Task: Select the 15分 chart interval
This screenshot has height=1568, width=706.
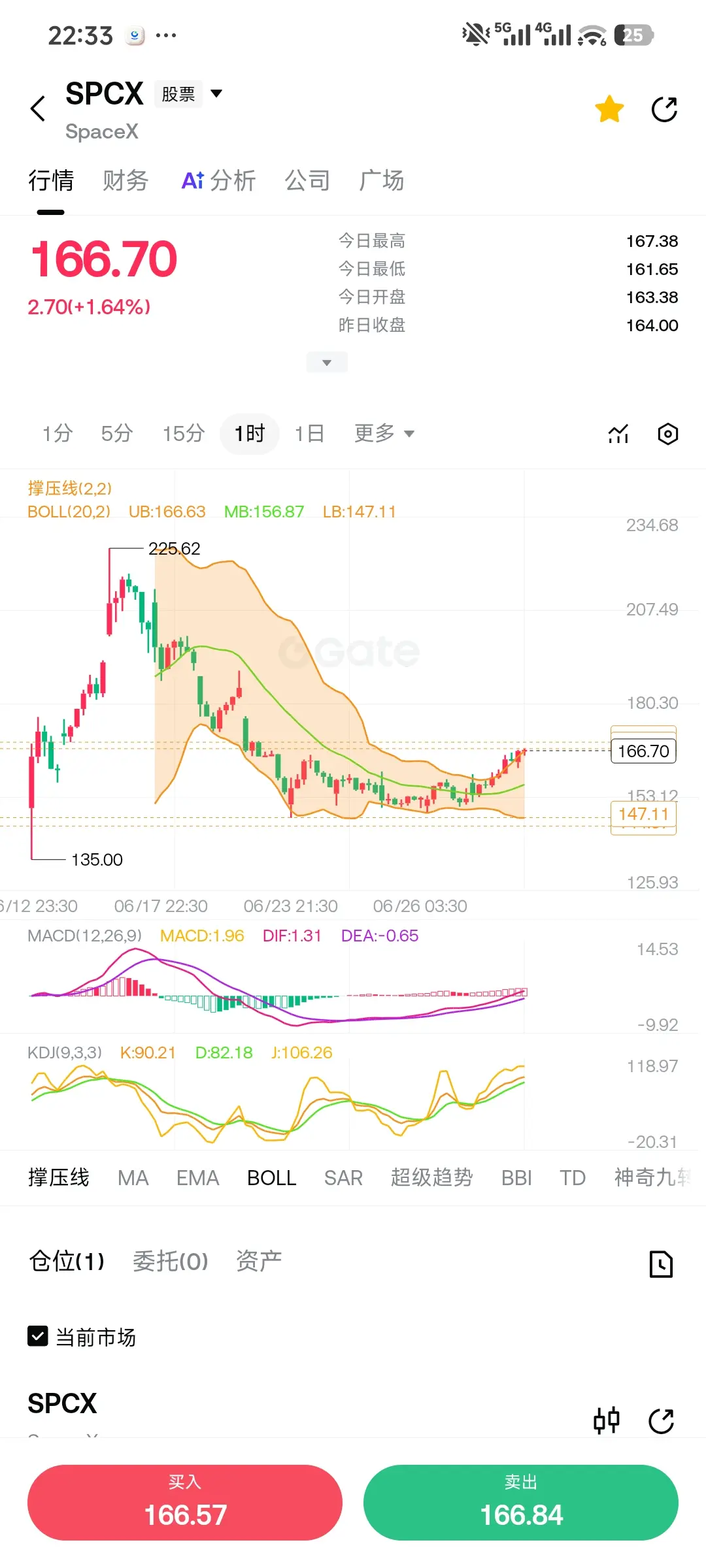Action: [x=184, y=433]
